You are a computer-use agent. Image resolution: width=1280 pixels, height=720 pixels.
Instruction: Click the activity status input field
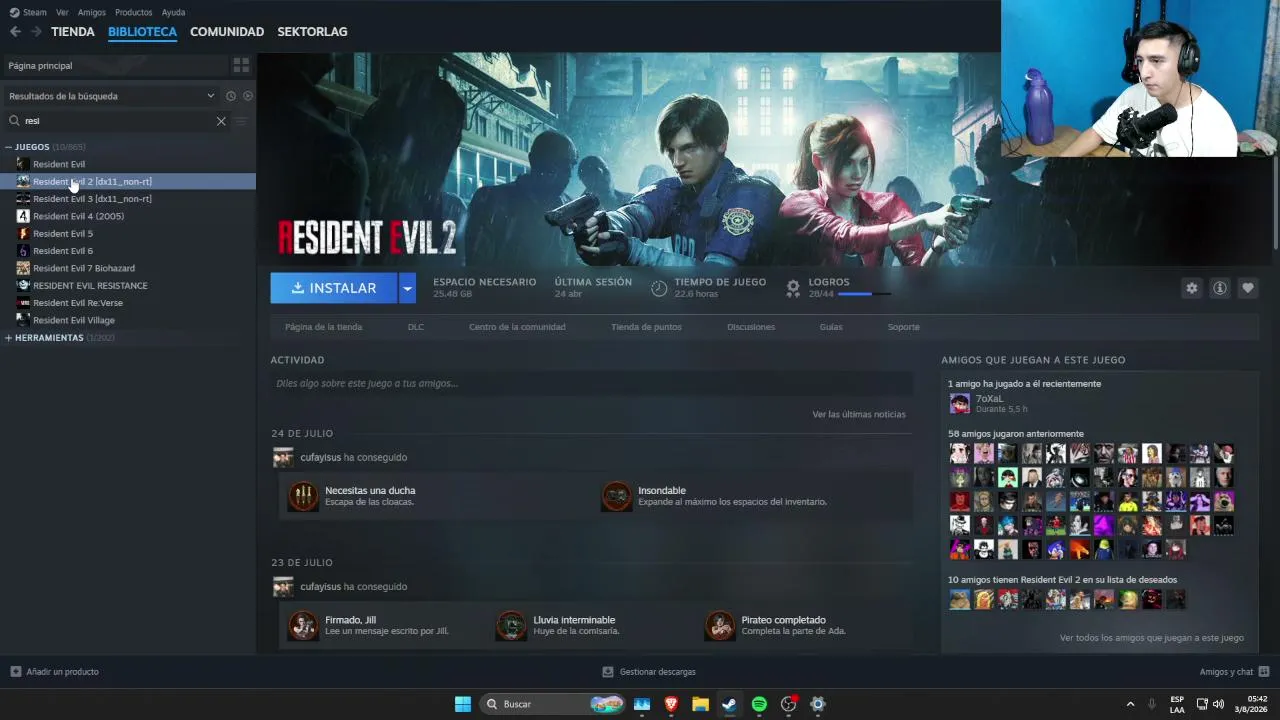(x=591, y=383)
